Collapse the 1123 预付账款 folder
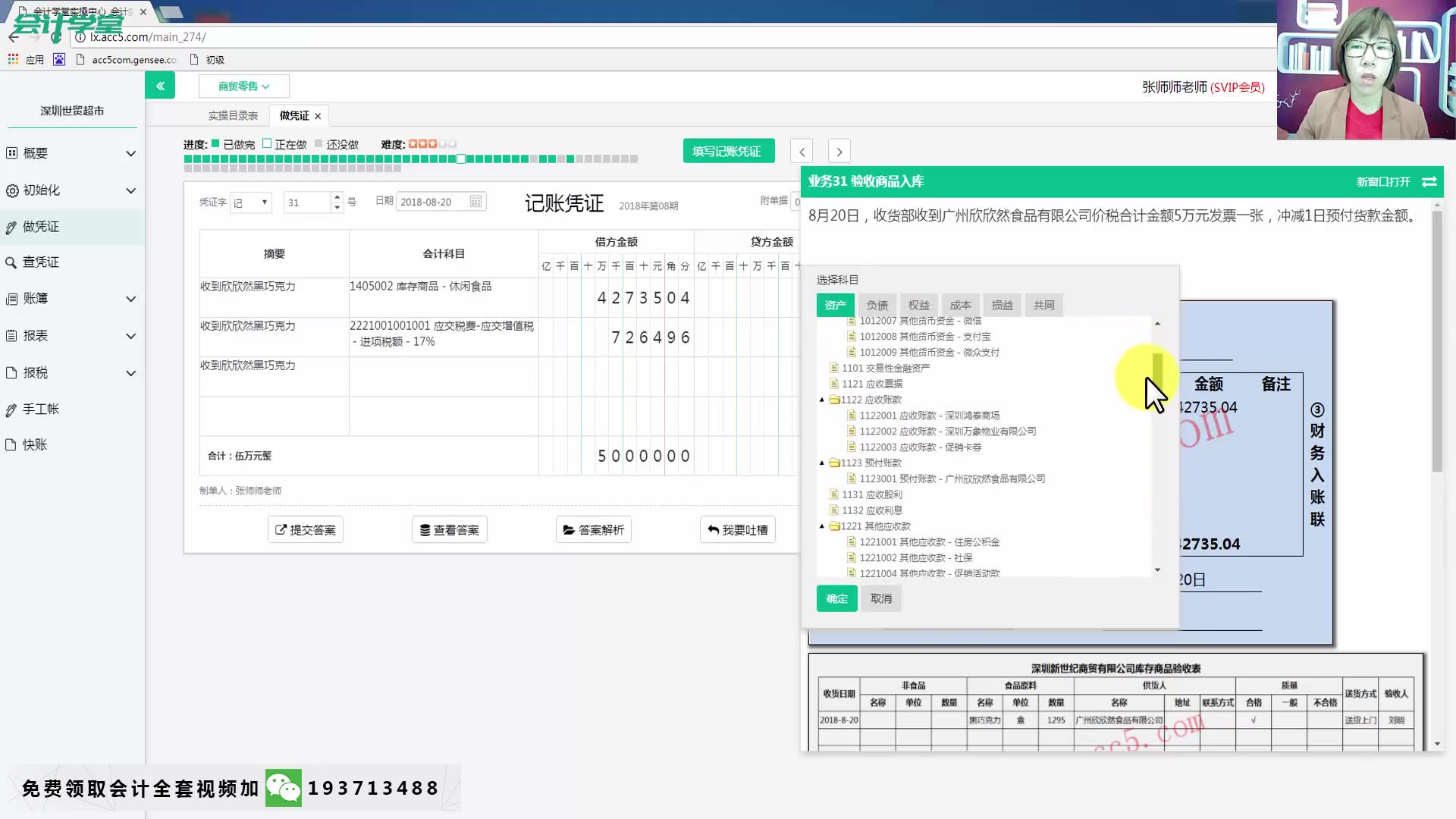The image size is (1456, 819). 822,463
